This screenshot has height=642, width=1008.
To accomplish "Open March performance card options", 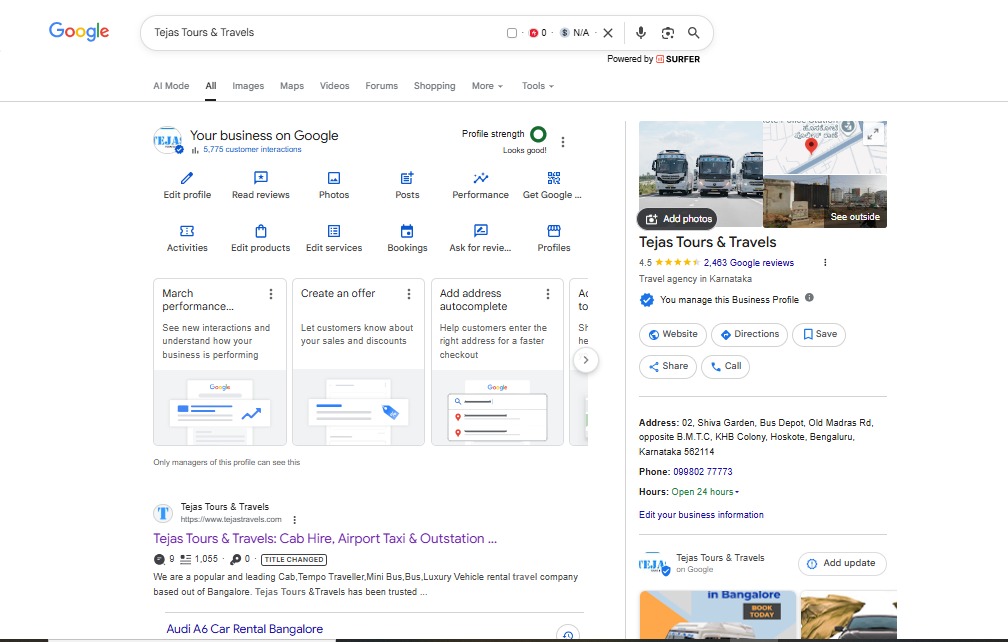I will tap(271, 294).
